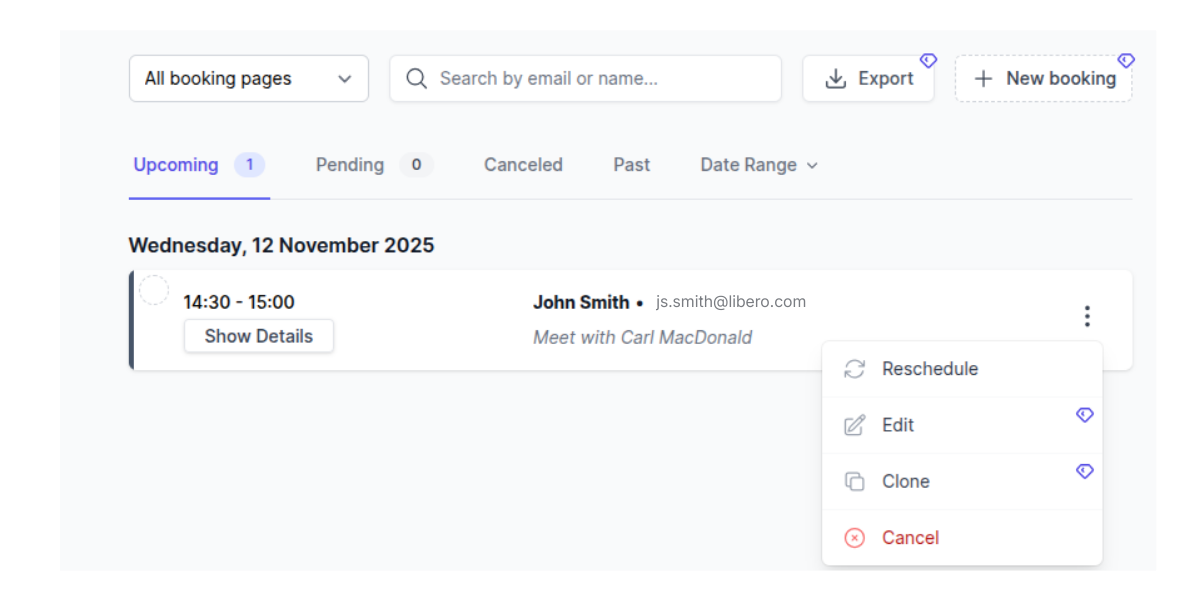
Task: Expand the Date Range selector
Action: point(758,165)
